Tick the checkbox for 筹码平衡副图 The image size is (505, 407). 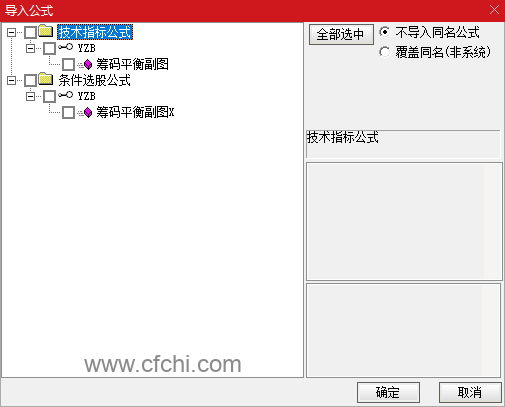(x=68, y=64)
